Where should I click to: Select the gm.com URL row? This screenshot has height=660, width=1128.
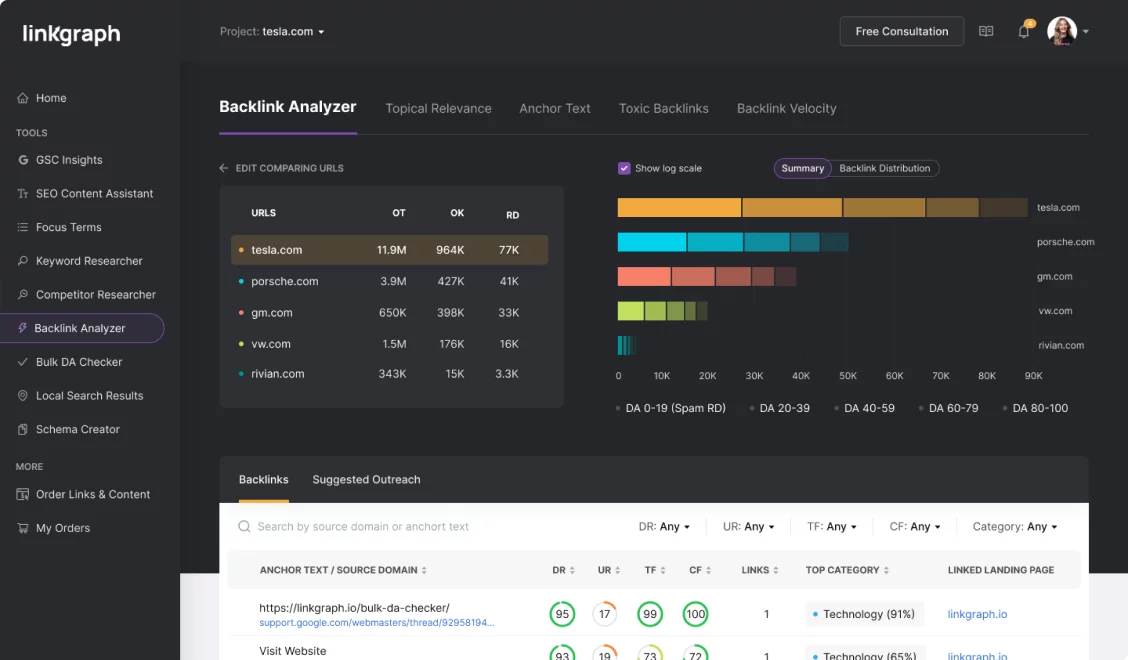point(389,312)
